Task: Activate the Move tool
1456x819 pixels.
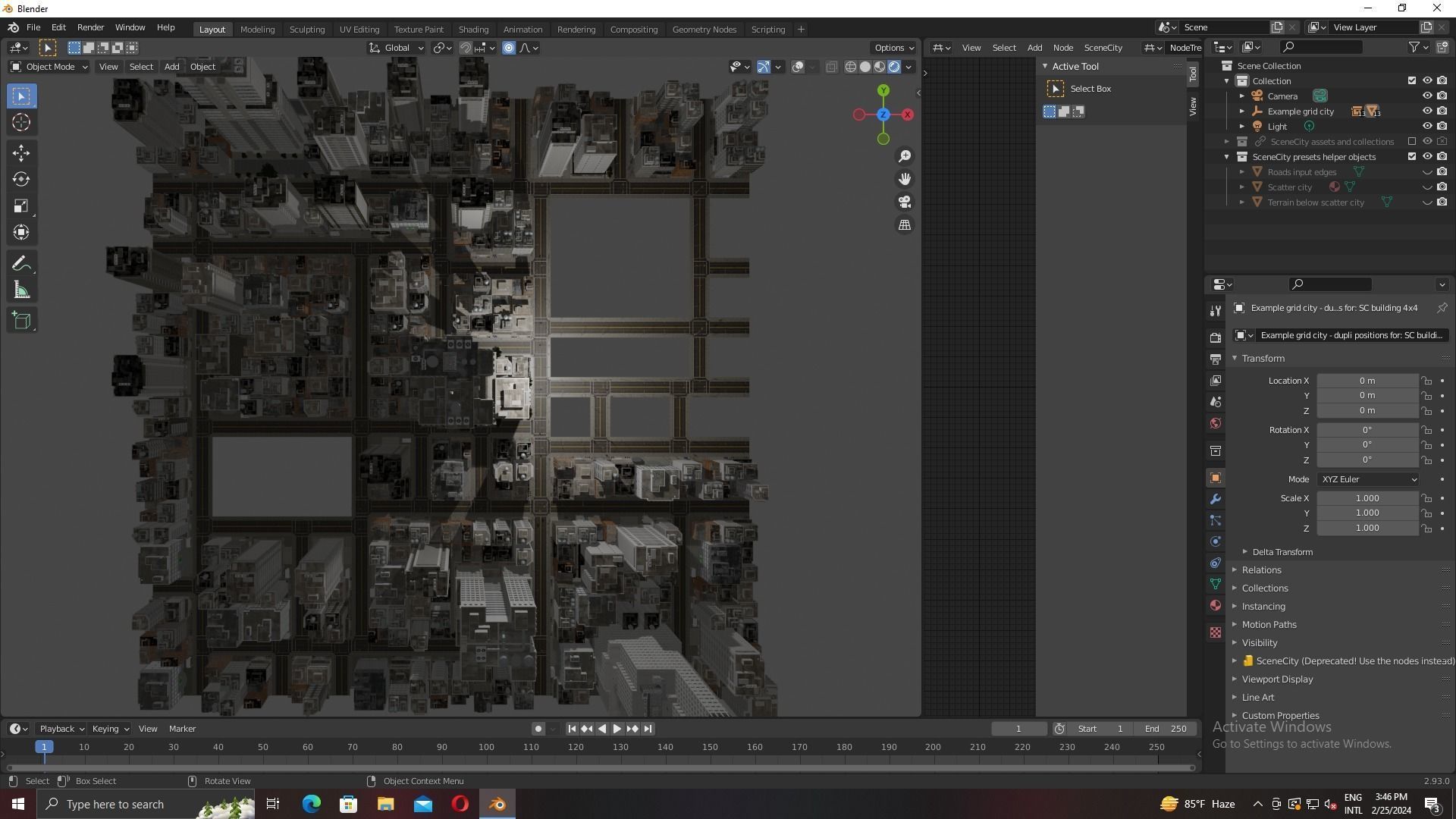Action: coord(21,153)
